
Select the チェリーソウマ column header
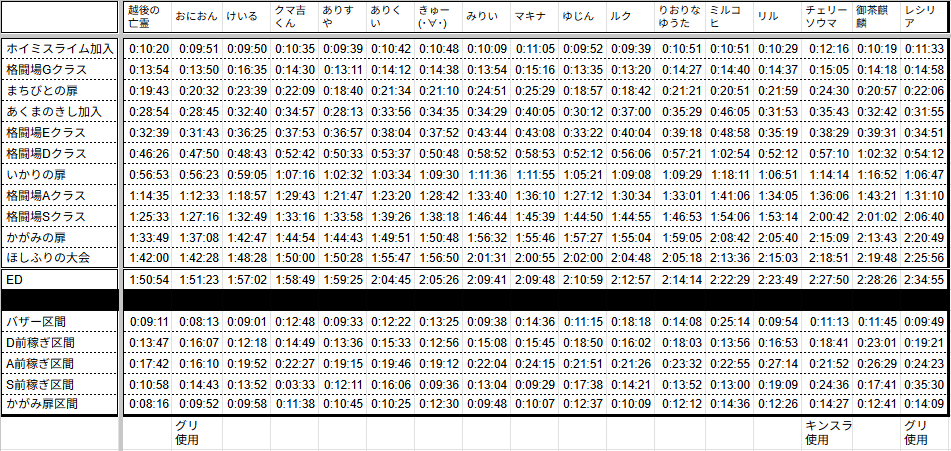(x=827, y=17)
